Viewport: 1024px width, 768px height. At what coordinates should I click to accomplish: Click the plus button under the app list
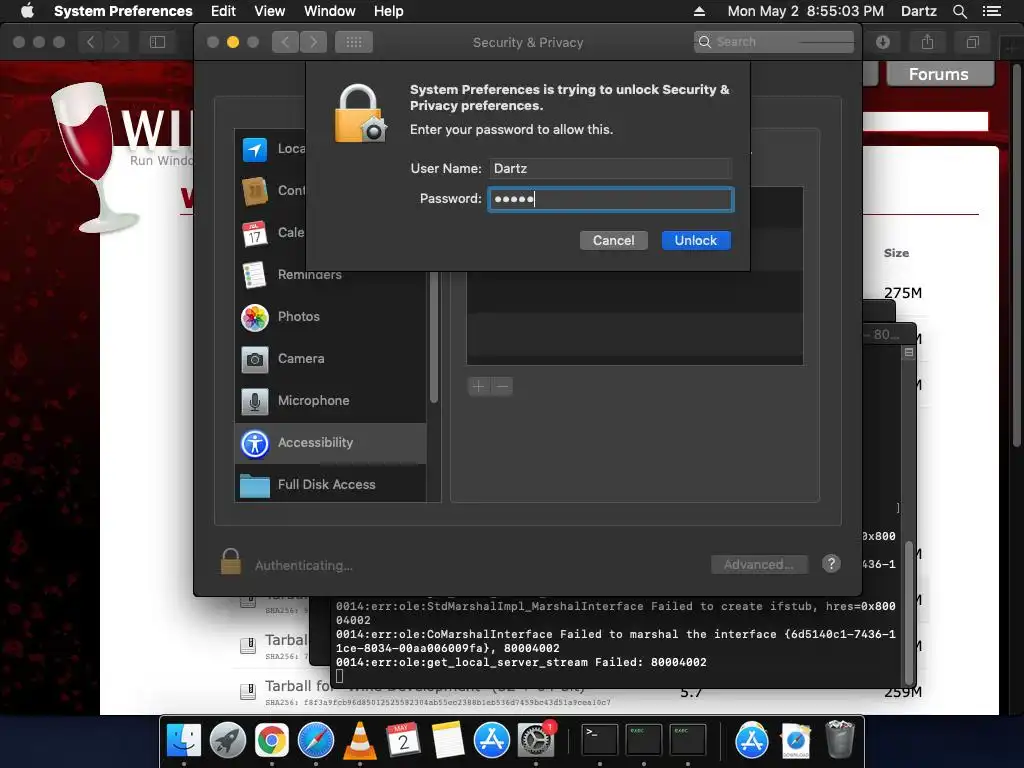coord(479,387)
